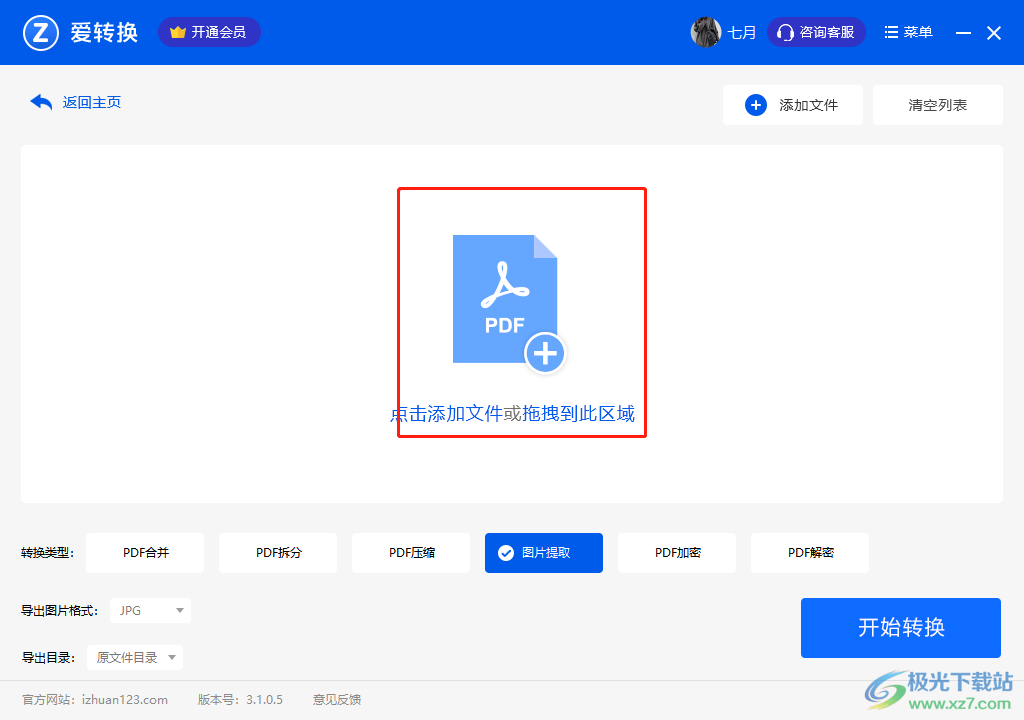Click the 爱转换 Z logo icon
The image size is (1024, 720).
coord(41,32)
